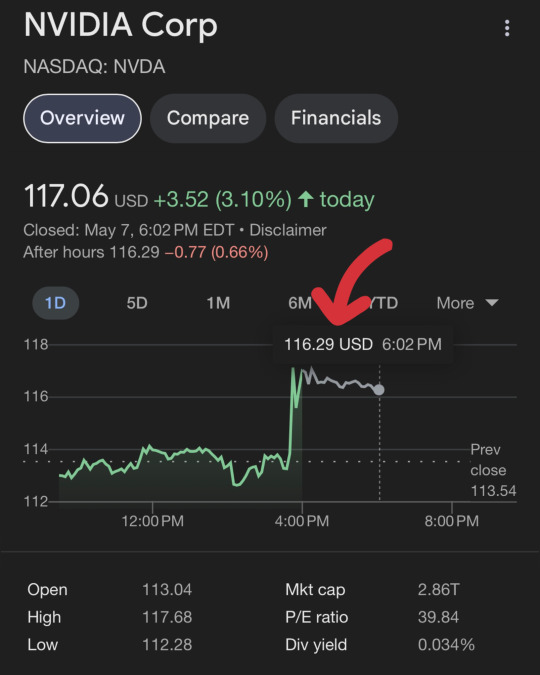Viewport: 540px width, 675px height.
Task: Click the Mkt cap value 2.86T
Action: 439,589
